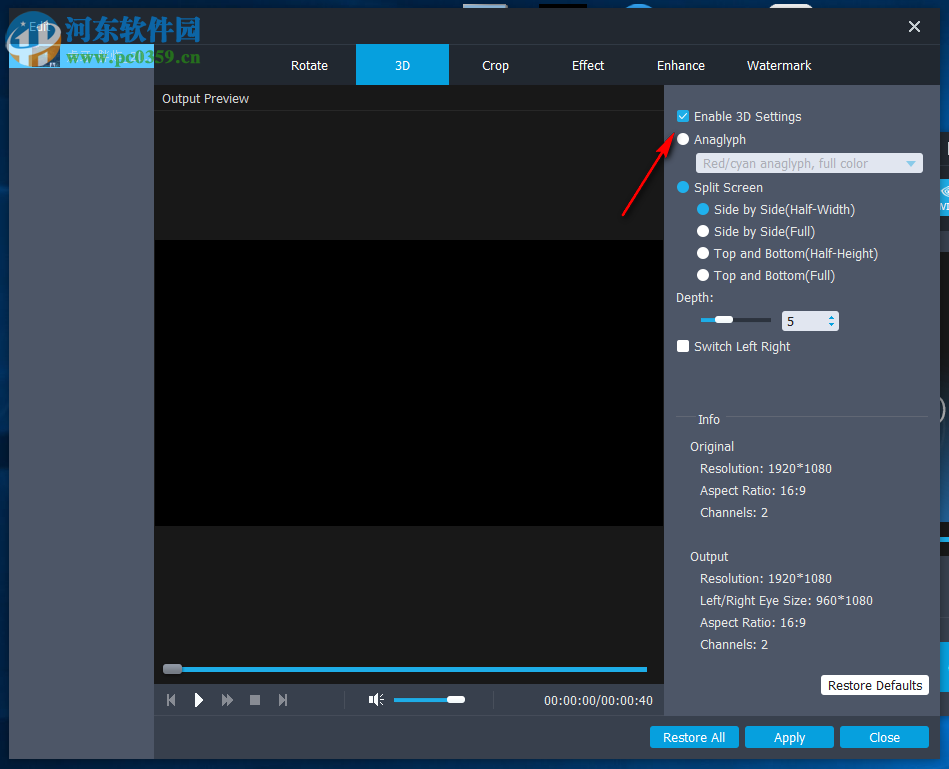The width and height of the screenshot is (949, 769).
Task: Click the Restore Defaults button
Action: (874, 685)
